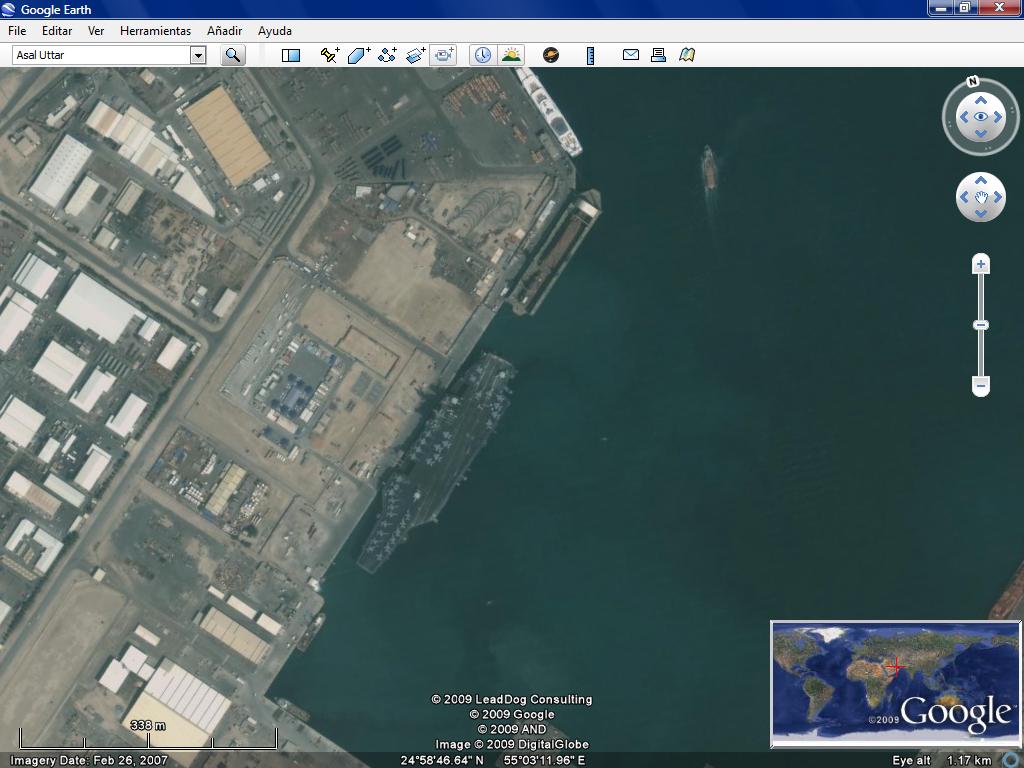Click the Record a Tour camera icon
This screenshot has height=768, width=1024.
click(x=444, y=55)
